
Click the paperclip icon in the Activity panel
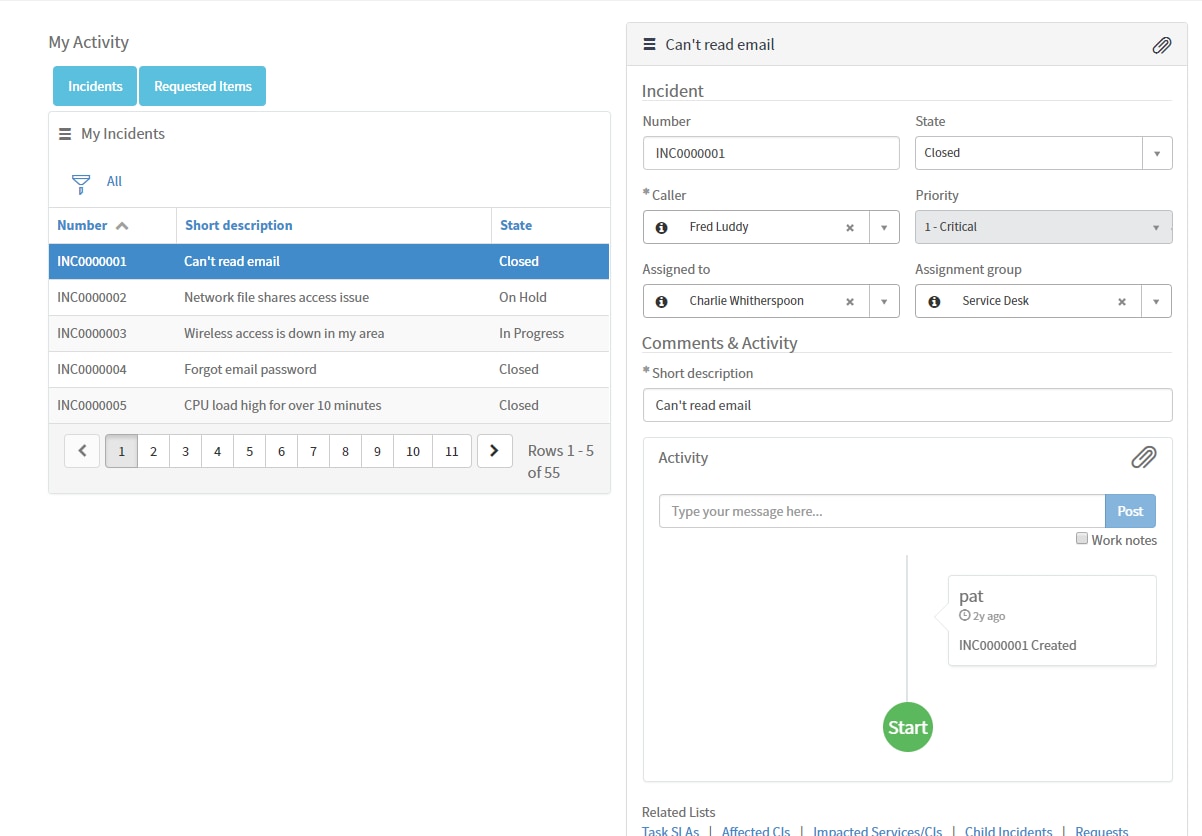click(1144, 457)
